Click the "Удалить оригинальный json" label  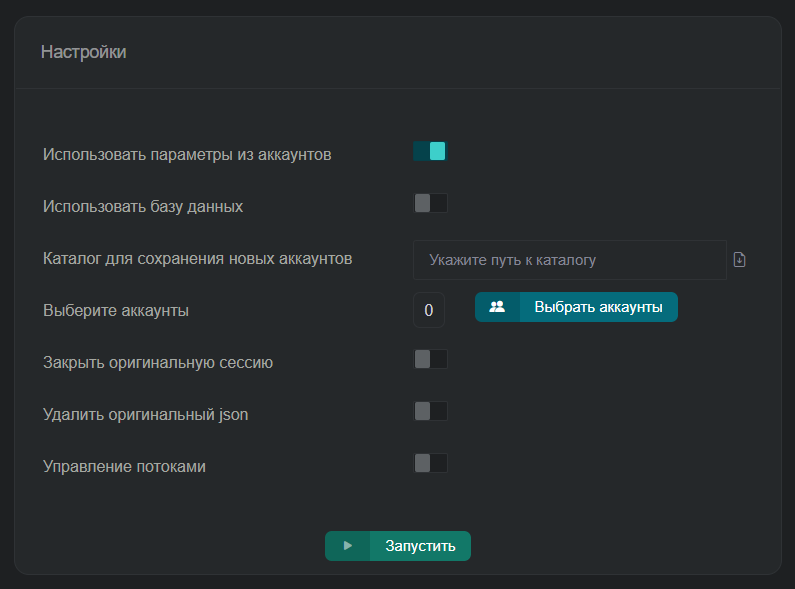pos(145,414)
